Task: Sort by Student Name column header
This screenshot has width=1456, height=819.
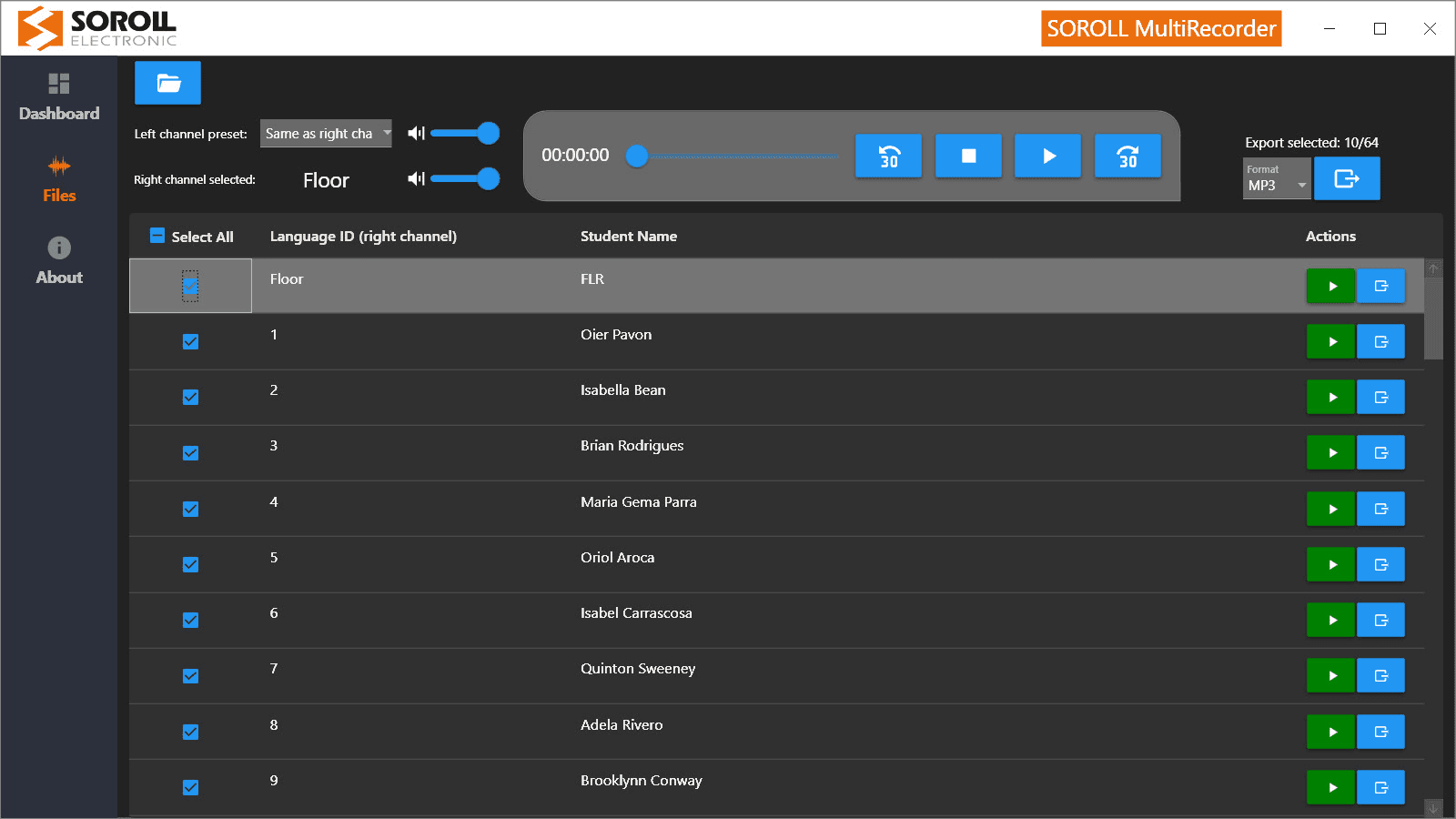Action: coord(629,237)
